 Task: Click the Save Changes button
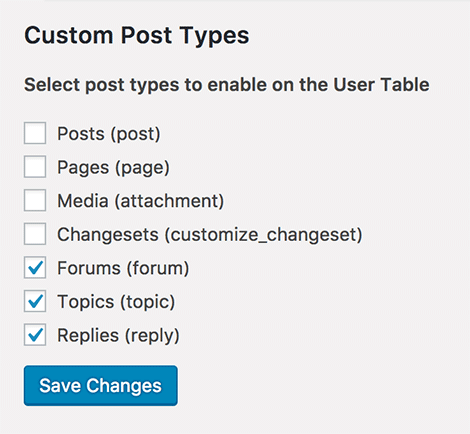pyautogui.click(x=101, y=386)
